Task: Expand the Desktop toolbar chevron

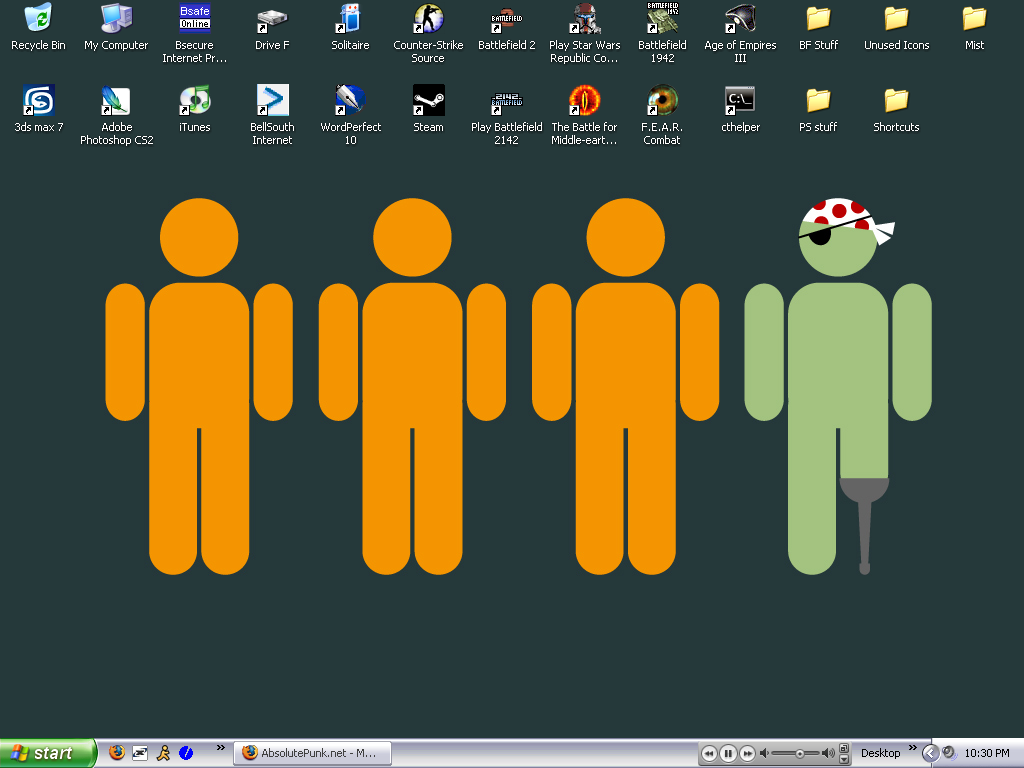Action: click(911, 748)
